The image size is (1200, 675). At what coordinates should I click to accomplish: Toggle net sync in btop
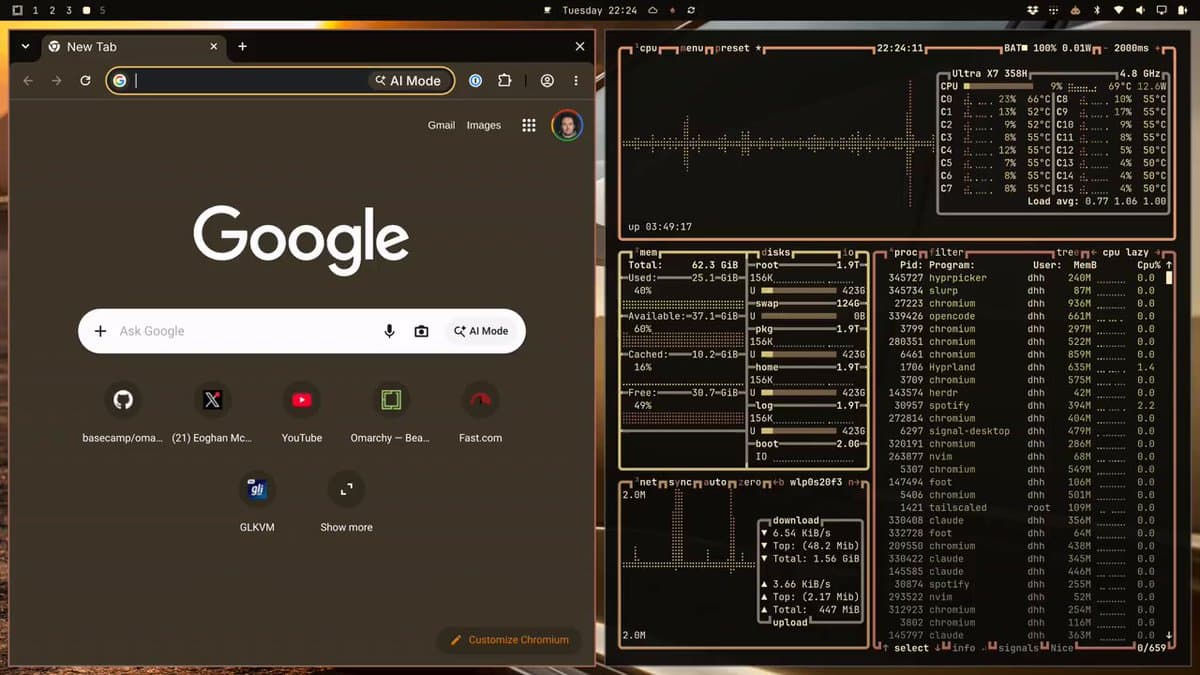679,482
